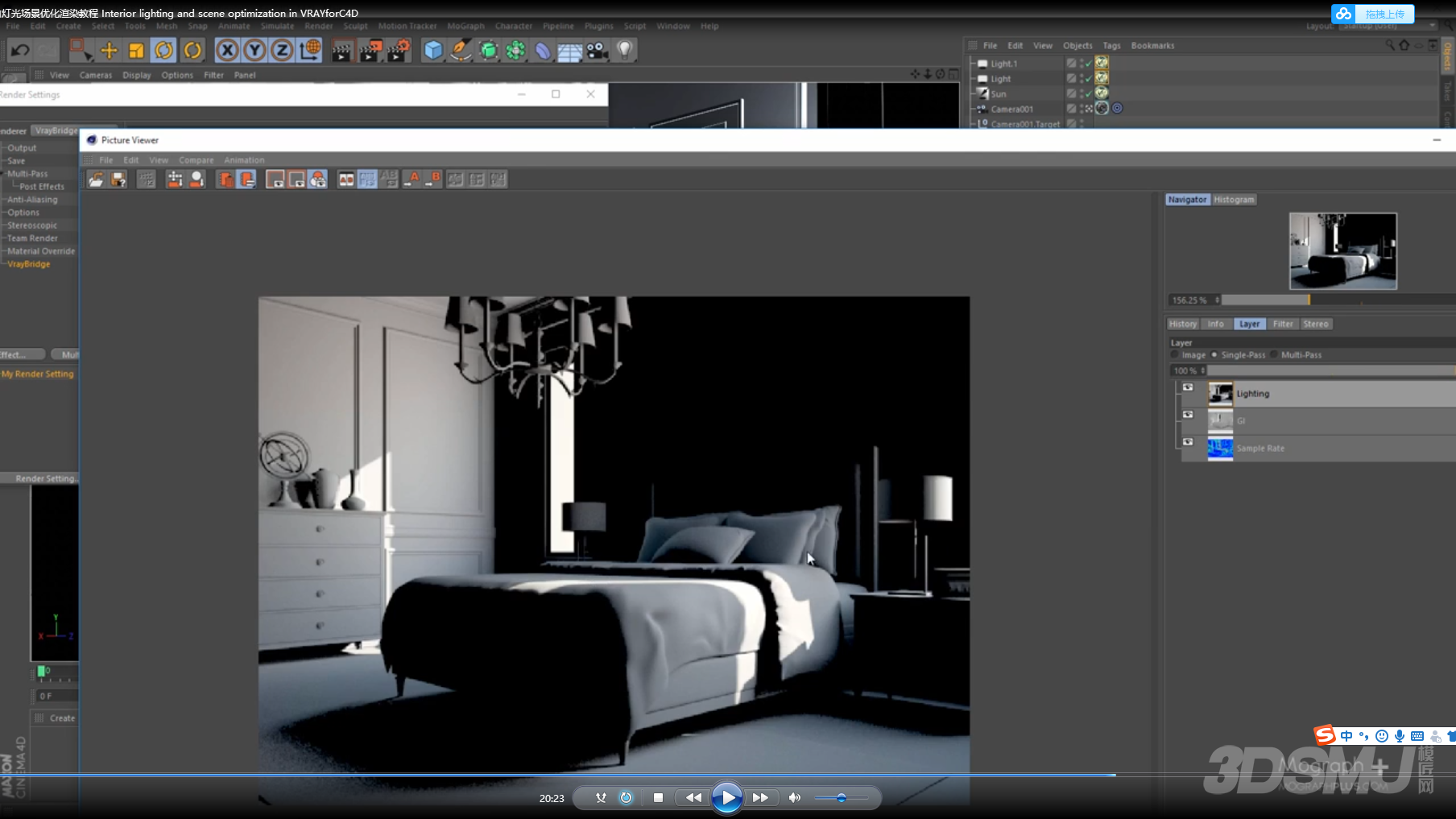The image size is (1456, 819).
Task: Select the Multi-Pass radio button
Action: click(x=1274, y=355)
